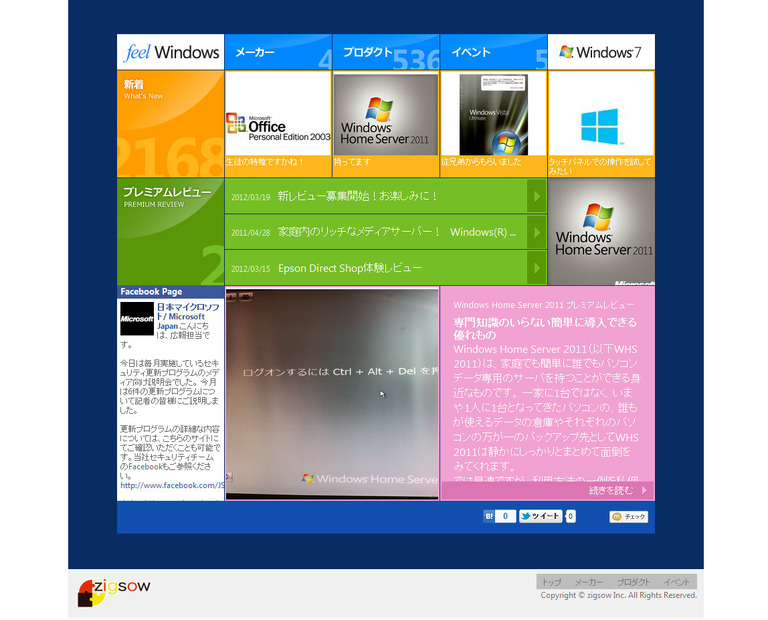Click the Hatena bookmark B! button

pos(490,517)
